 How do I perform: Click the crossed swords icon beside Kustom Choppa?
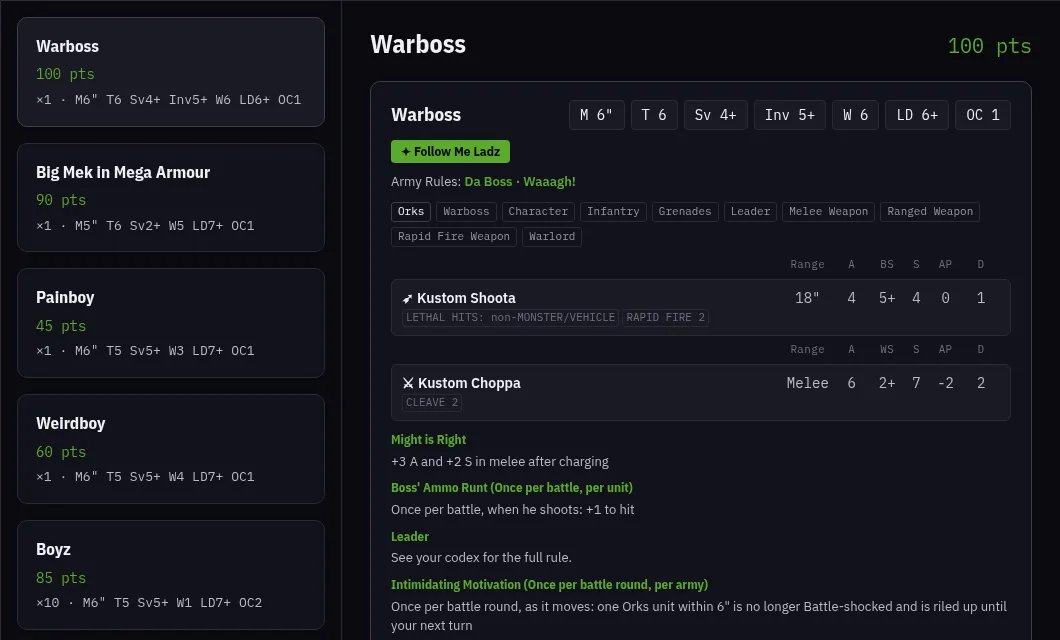click(408, 383)
